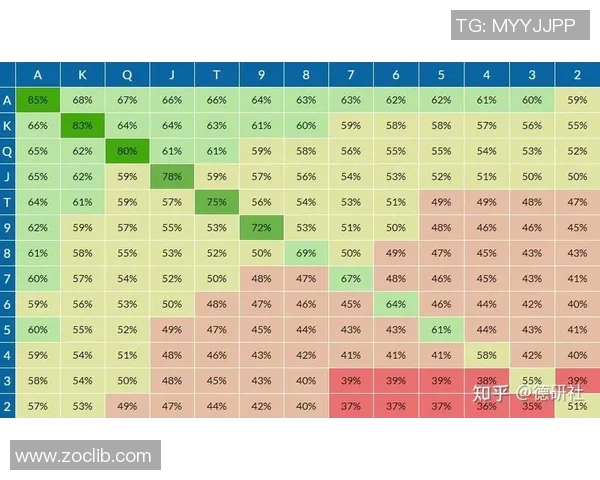The width and height of the screenshot is (600, 480).
Task: Select the 7 column header
Action: click(350, 75)
